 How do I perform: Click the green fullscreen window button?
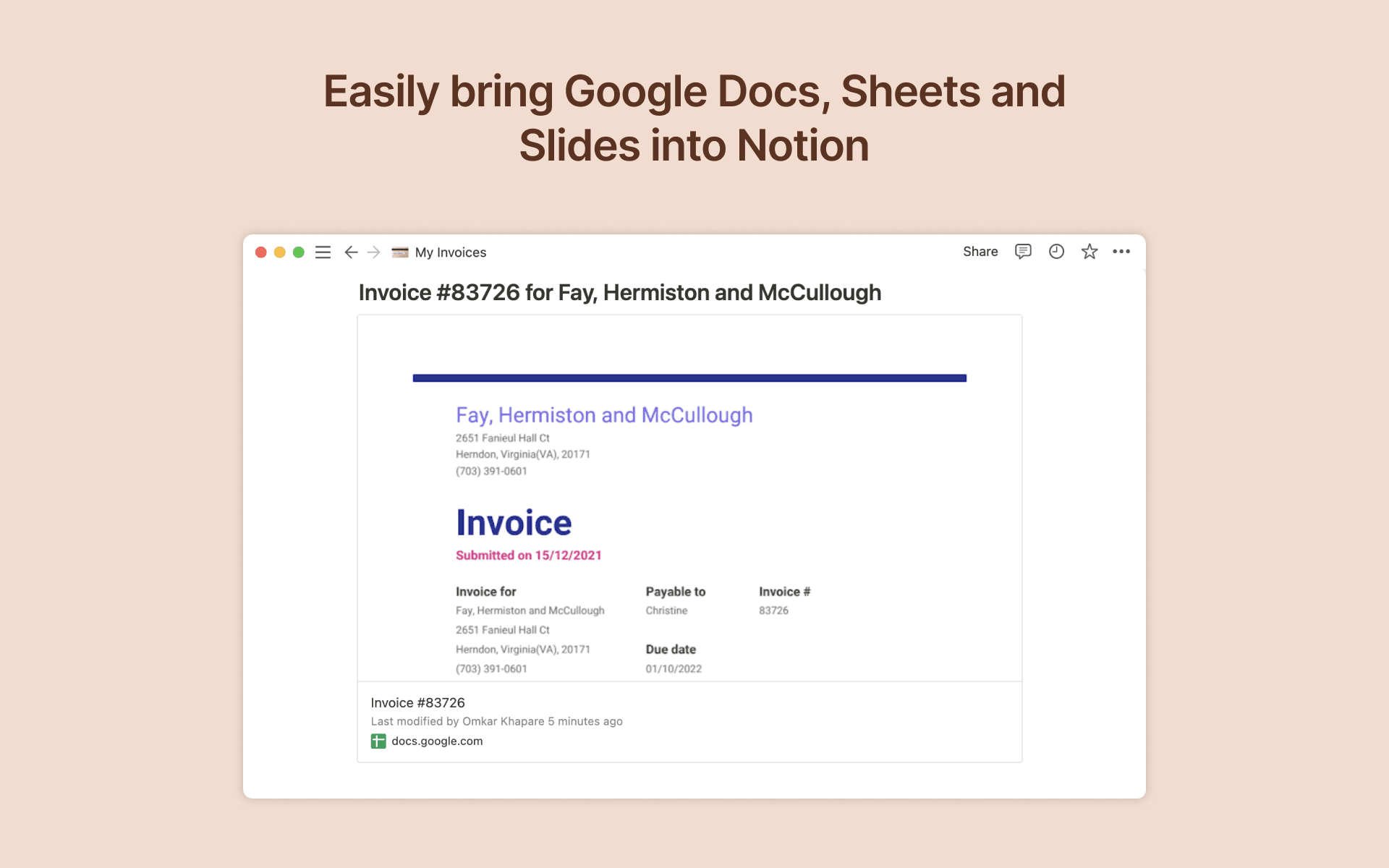pyautogui.click(x=299, y=252)
